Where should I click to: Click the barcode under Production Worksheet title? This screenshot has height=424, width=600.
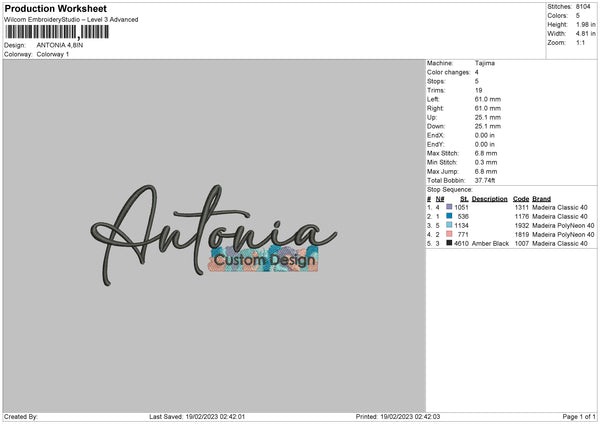[57, 32]
